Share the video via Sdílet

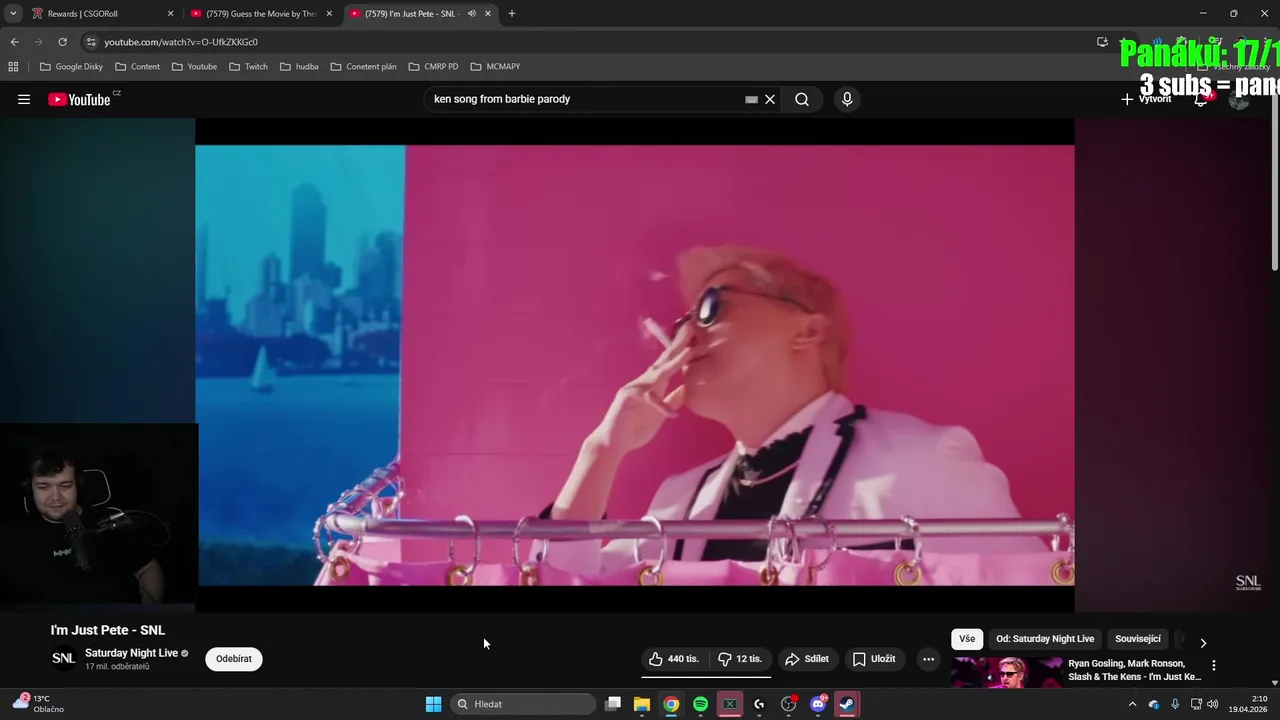point(808,659)
